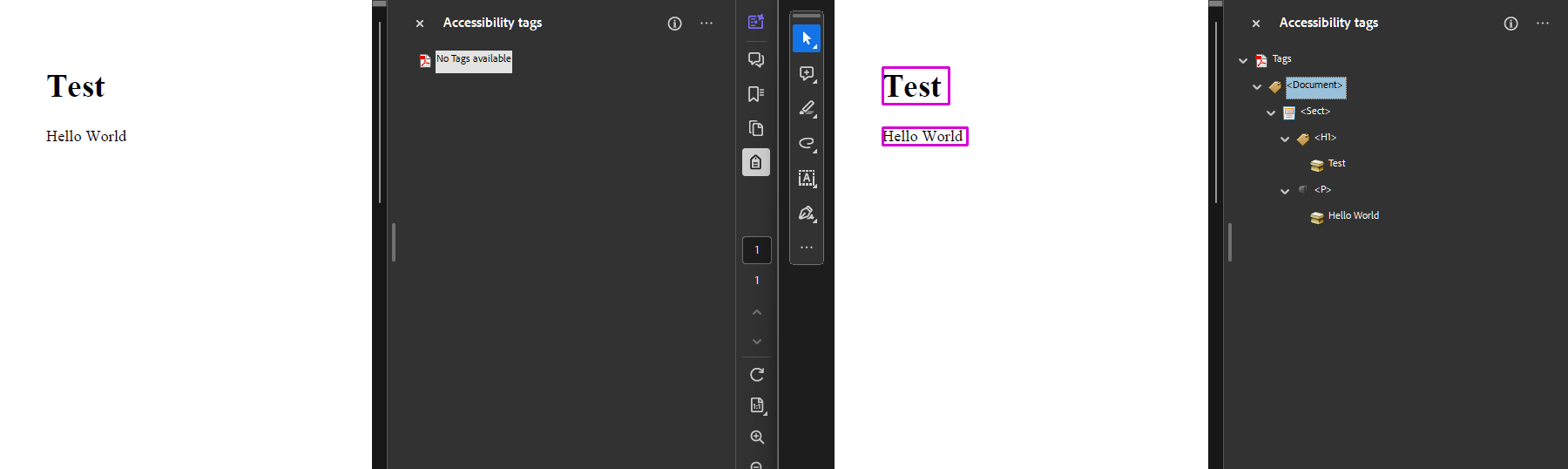The height and width of the screenshot is (469, 1568).
Task: Select the Tags root item
Action: [1281, 59]
